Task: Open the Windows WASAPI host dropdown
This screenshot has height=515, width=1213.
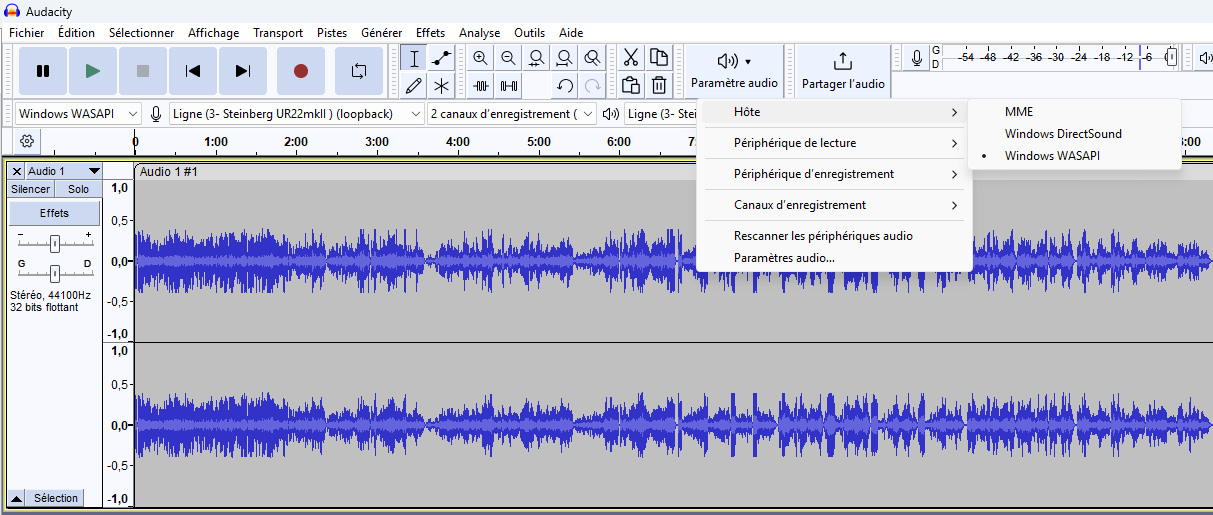Action: coord(79,114)
